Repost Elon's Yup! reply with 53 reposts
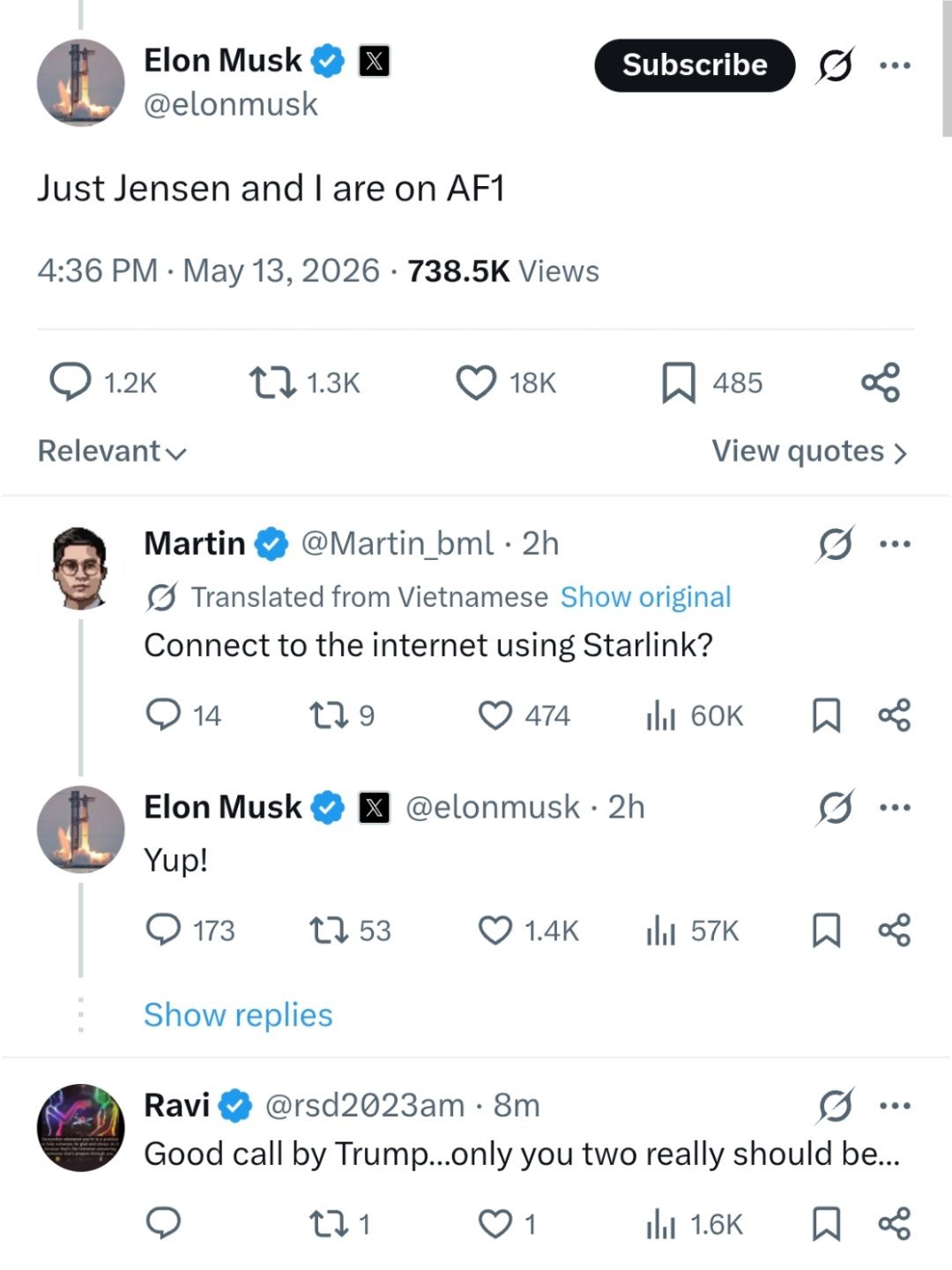952x1270 pixels. (350, 930)
